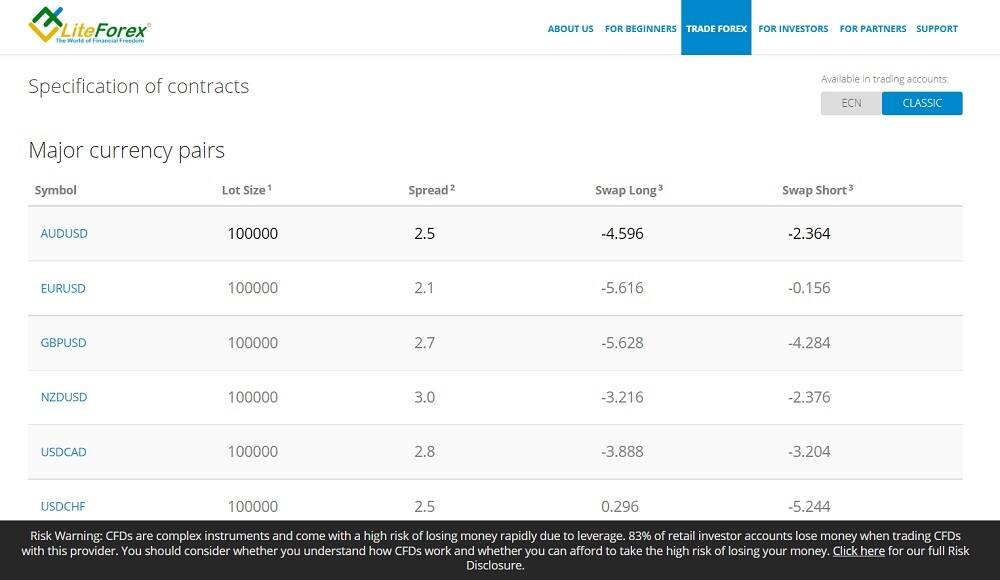Click 'Available in trading accounts' label

click(885, 79)
